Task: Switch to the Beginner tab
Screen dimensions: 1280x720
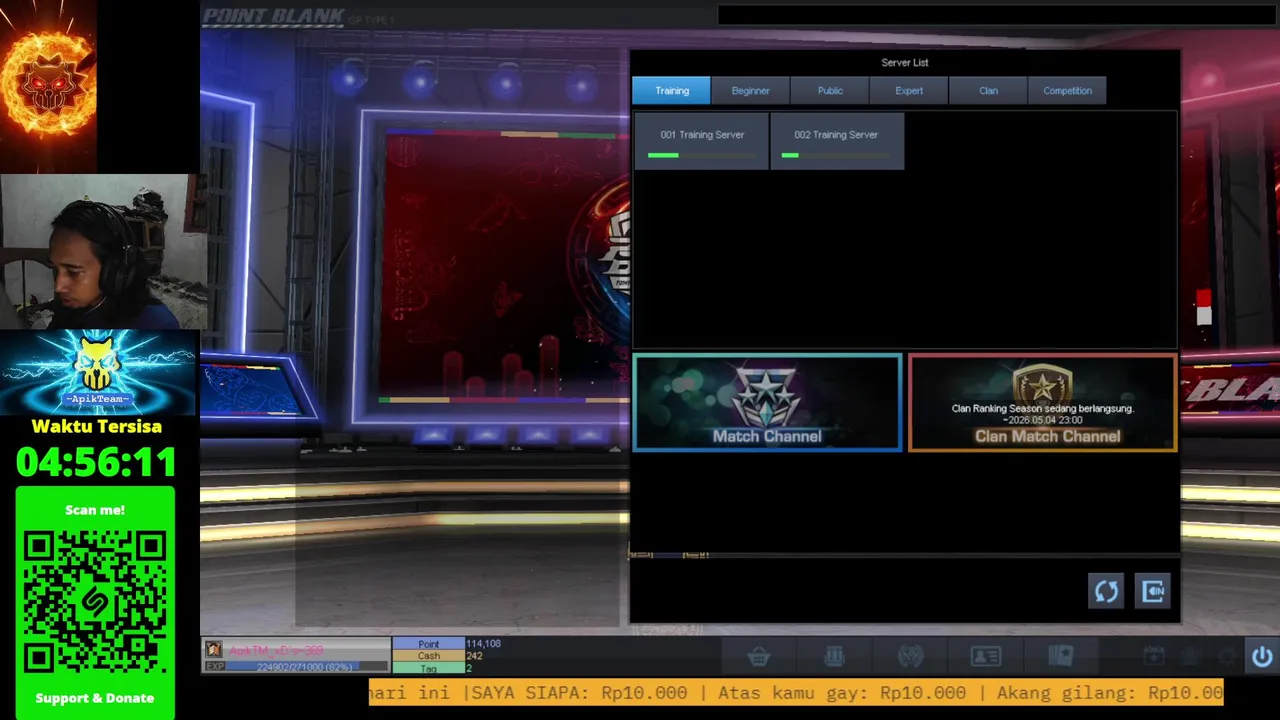Action: (x=750, y=91)
